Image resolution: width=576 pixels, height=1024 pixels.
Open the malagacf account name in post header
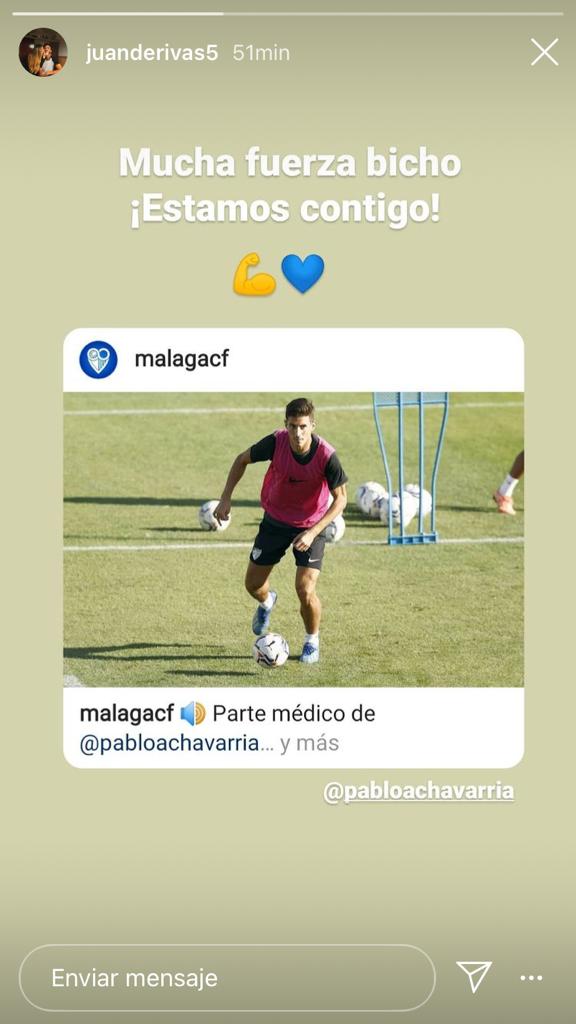tap(182, 359)
